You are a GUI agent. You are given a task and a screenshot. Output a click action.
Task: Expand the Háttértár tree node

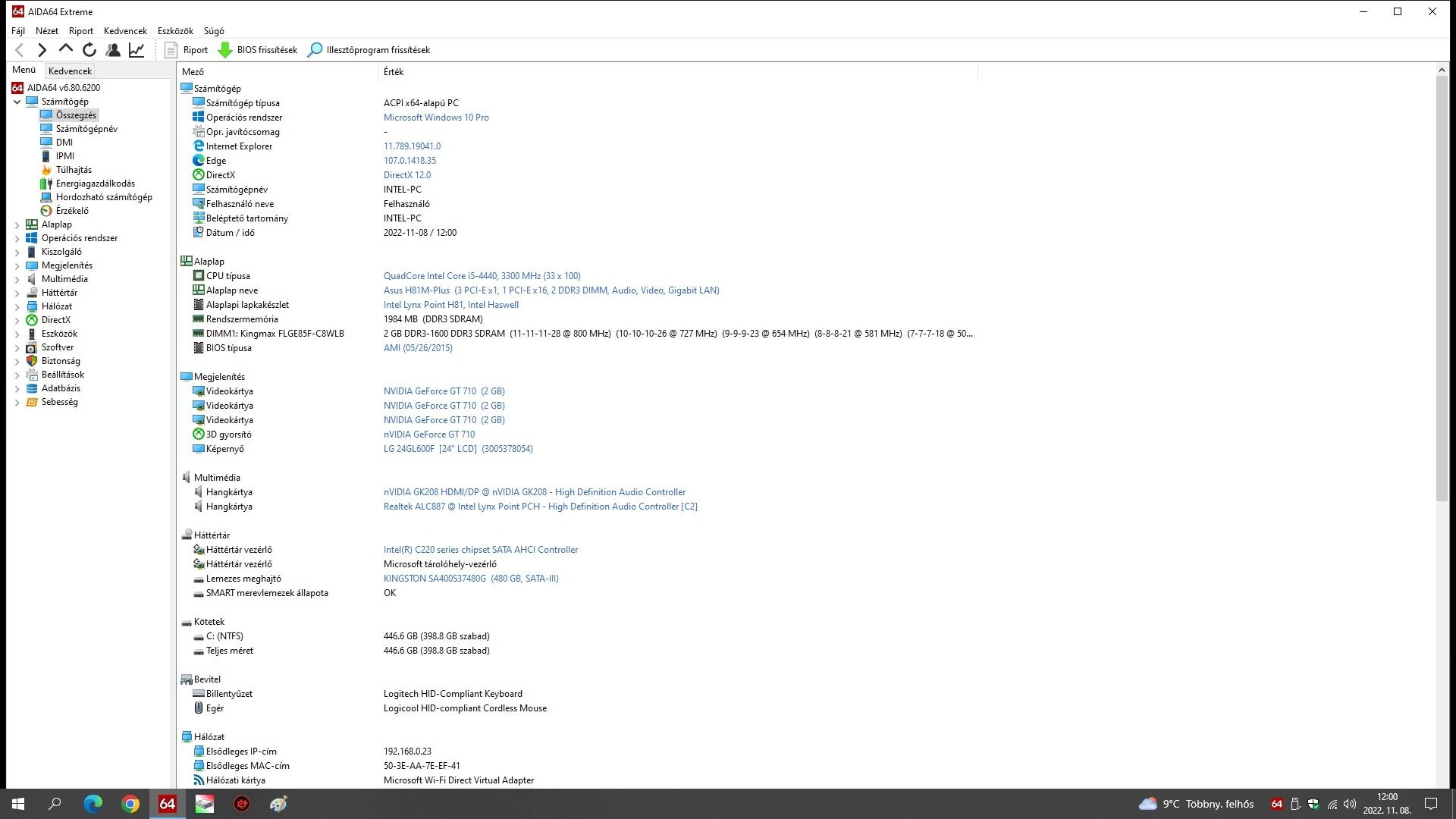pos(17,293)
